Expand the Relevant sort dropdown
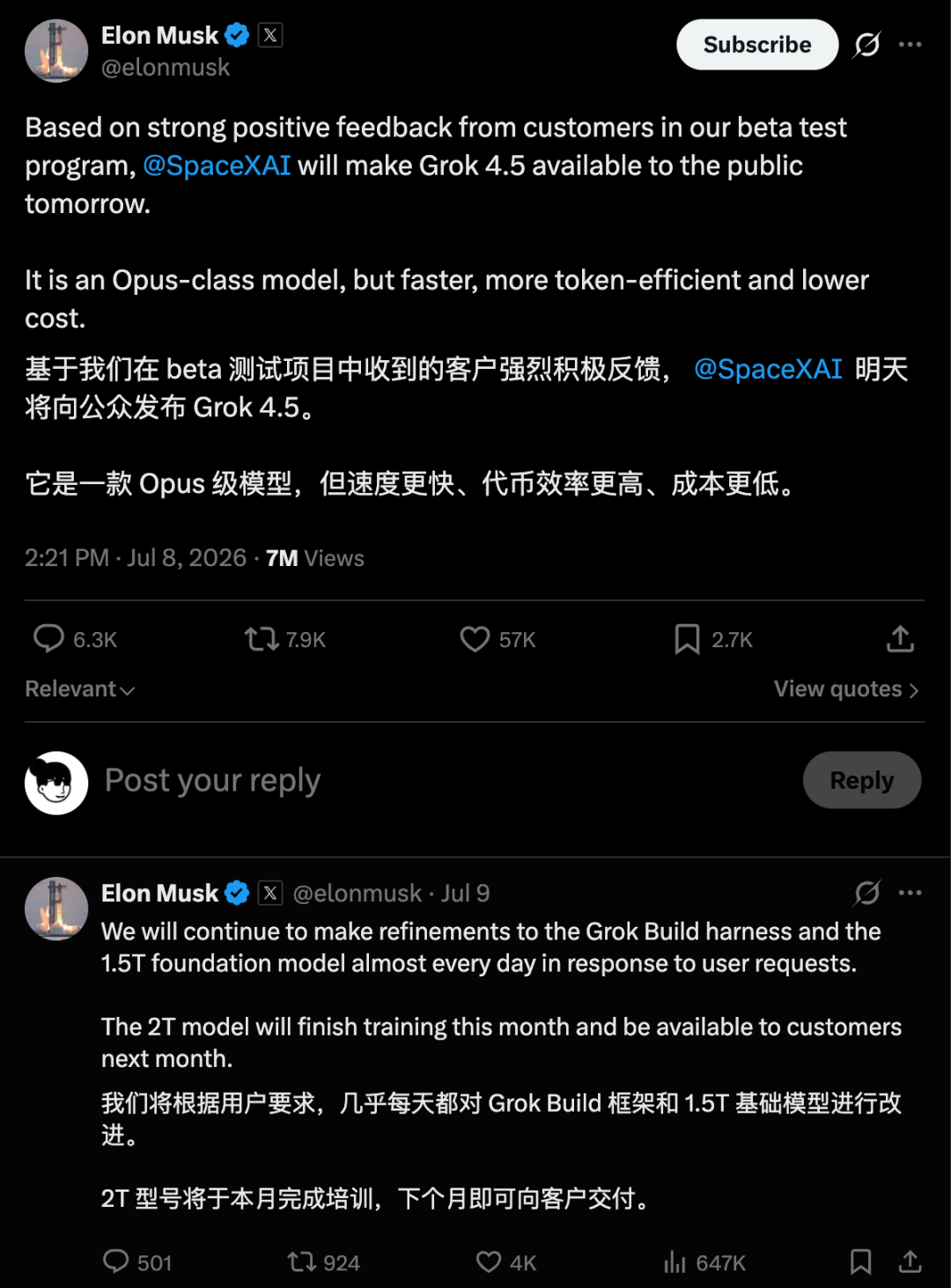Image resolution: width=951 pixels, height=1288 pixels. [80, 689]
